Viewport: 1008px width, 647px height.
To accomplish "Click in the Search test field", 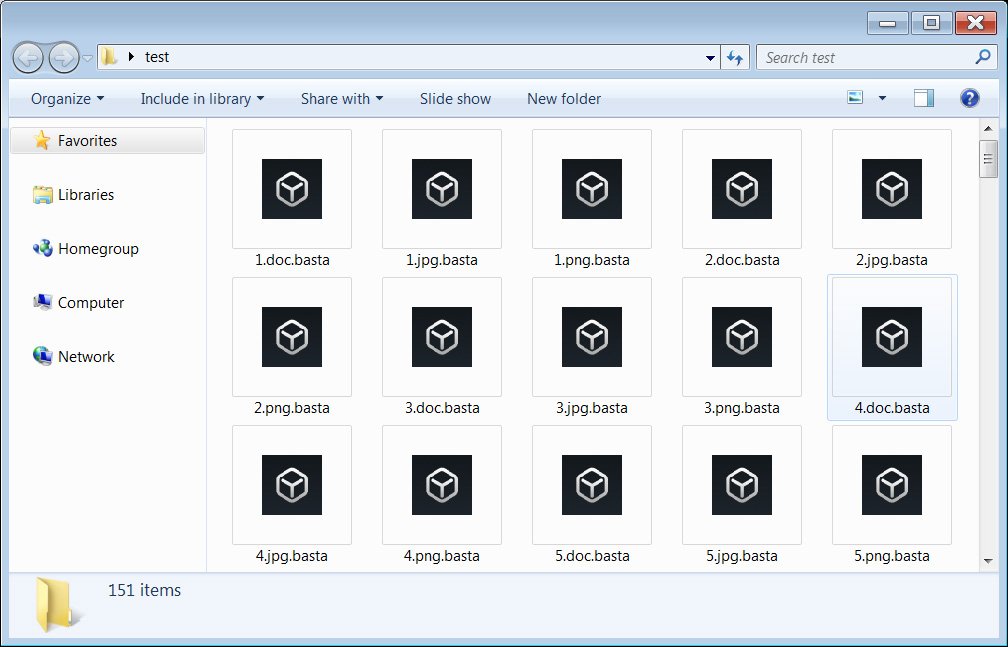I will pyautogui.click(x=867, y=58).
